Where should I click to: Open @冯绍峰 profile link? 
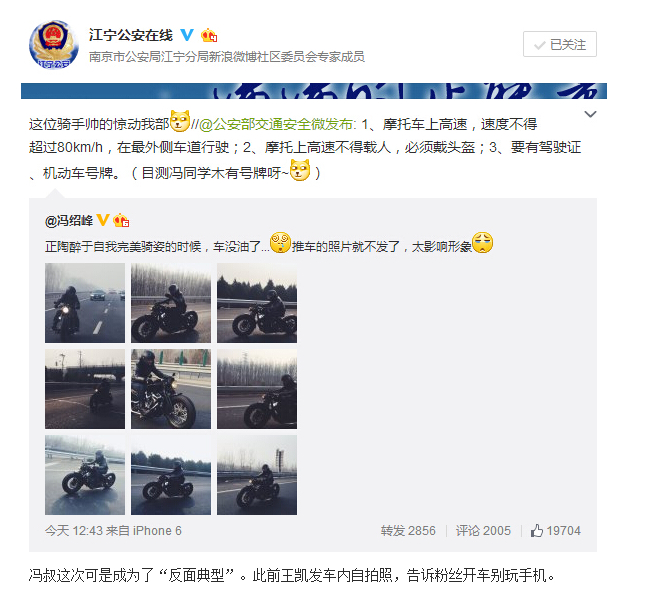pyautogui.click(x=69, y=221)
